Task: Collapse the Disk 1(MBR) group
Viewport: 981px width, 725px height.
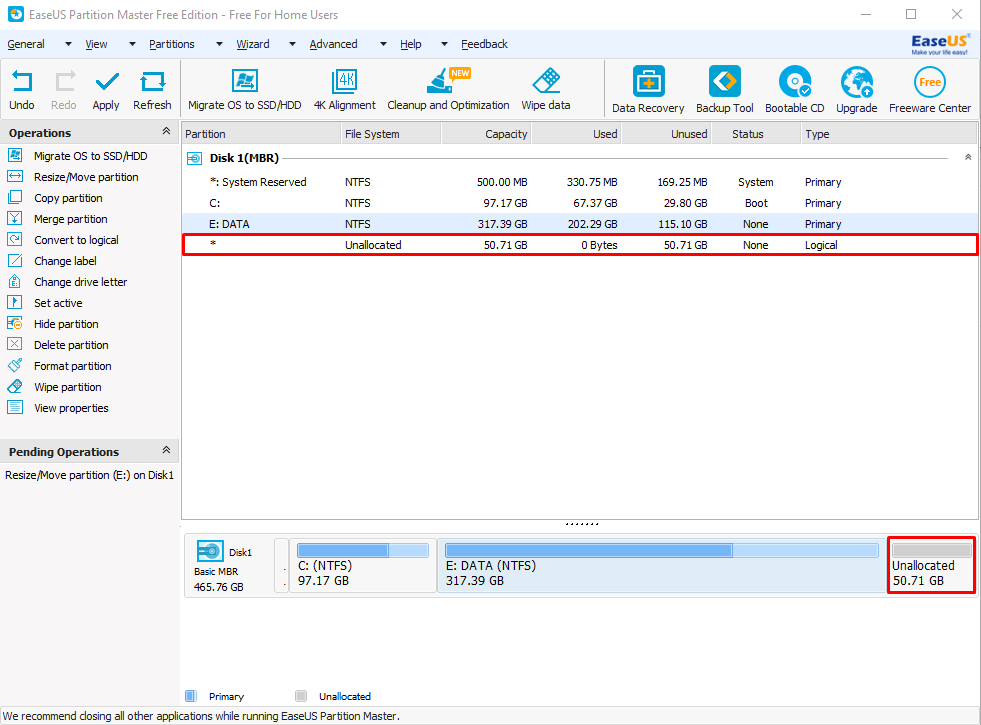Action: (x=968, y=158)
